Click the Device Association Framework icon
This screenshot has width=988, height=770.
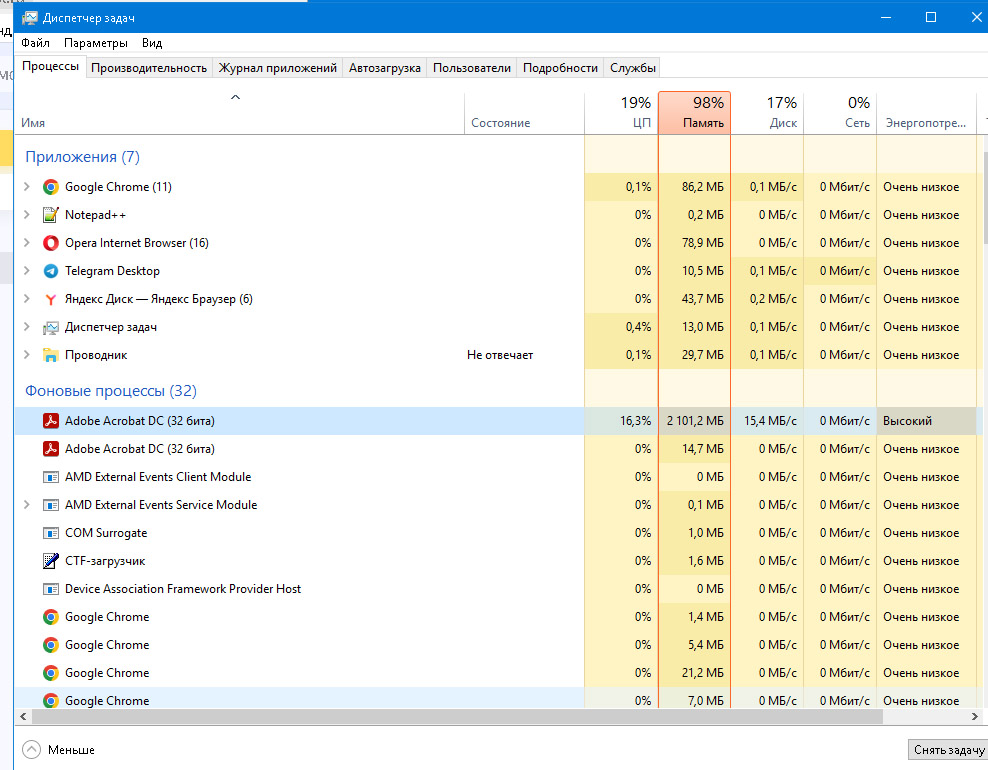(x=50, y=589)
